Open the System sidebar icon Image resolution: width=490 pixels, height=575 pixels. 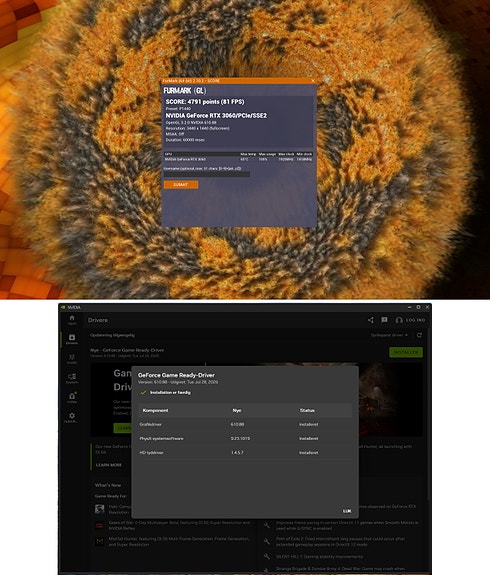pyautogui.click(x=72, y=378)
